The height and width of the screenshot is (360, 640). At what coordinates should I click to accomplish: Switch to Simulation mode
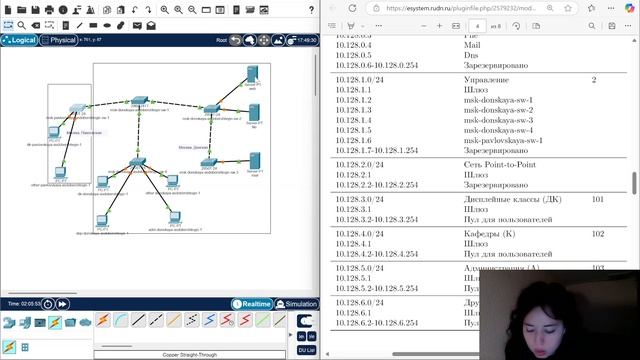click(x=297, y=304)
